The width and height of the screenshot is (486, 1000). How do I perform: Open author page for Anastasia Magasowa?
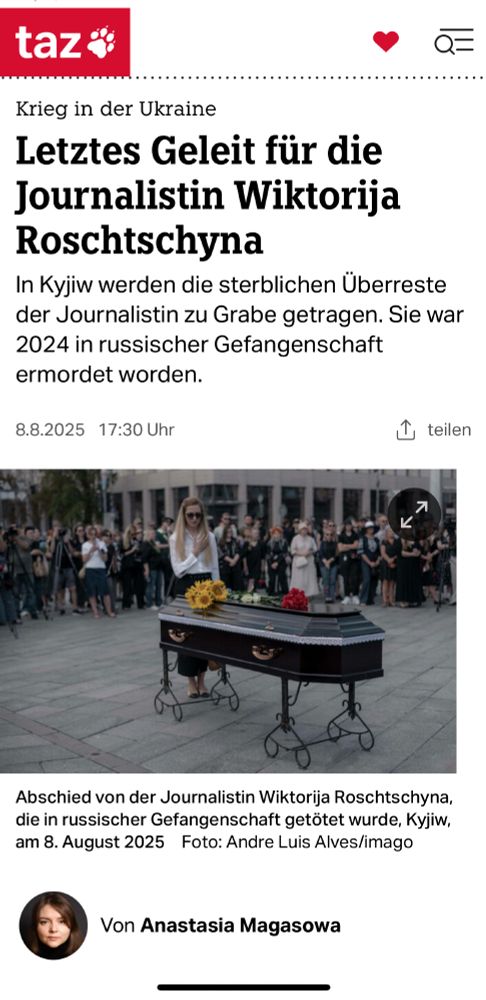[240, 925]
